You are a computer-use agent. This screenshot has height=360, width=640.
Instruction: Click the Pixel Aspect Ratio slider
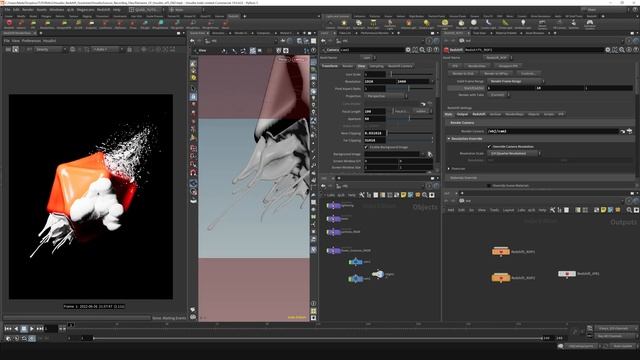410,89
